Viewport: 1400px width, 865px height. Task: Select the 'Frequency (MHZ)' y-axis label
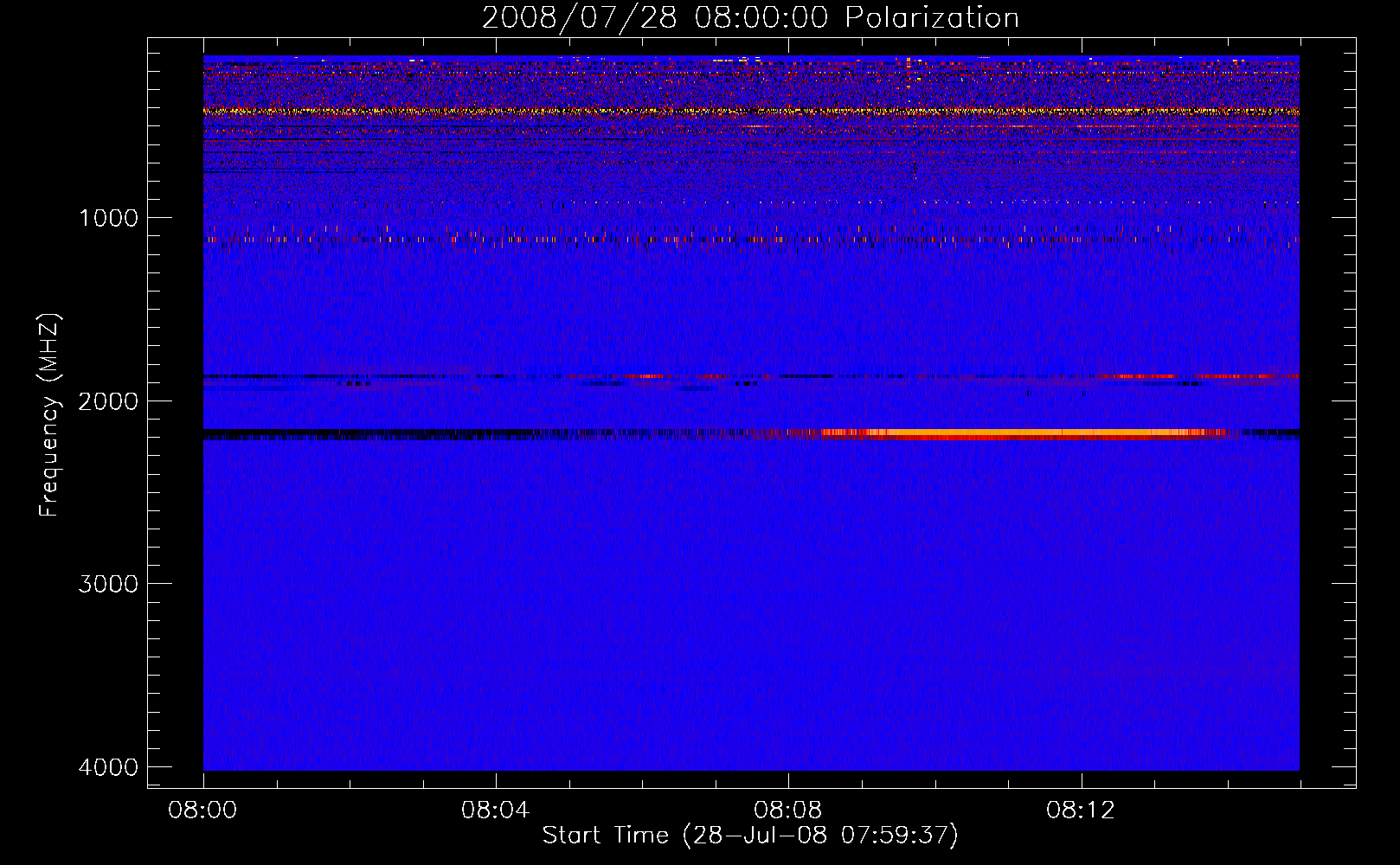[x=49, y=415]
